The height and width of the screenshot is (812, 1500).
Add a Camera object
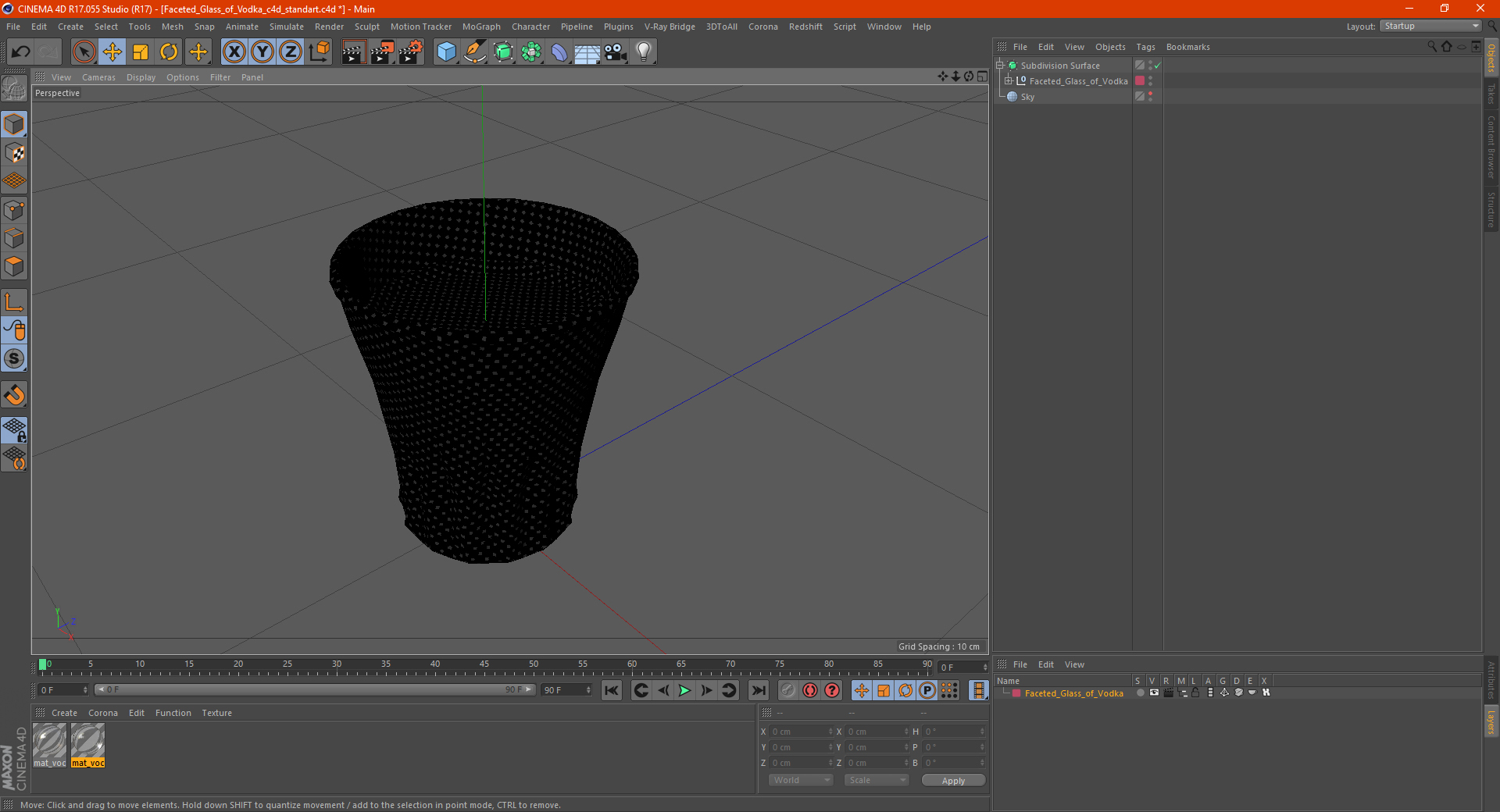(616, 52)
